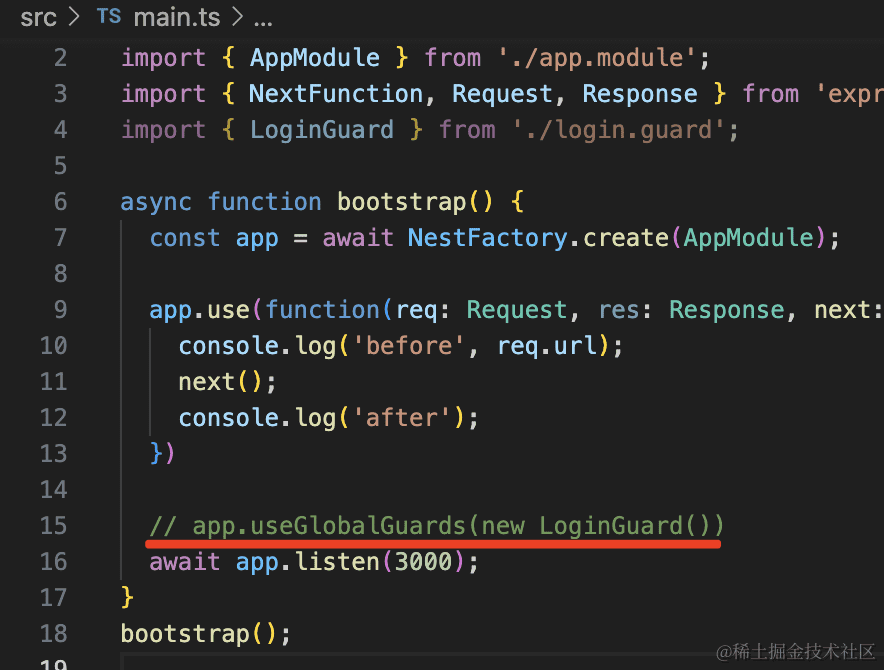Click line number 6 in gutter
The height and width of the screenshot is (670, 884).
(x=60, y=201)
